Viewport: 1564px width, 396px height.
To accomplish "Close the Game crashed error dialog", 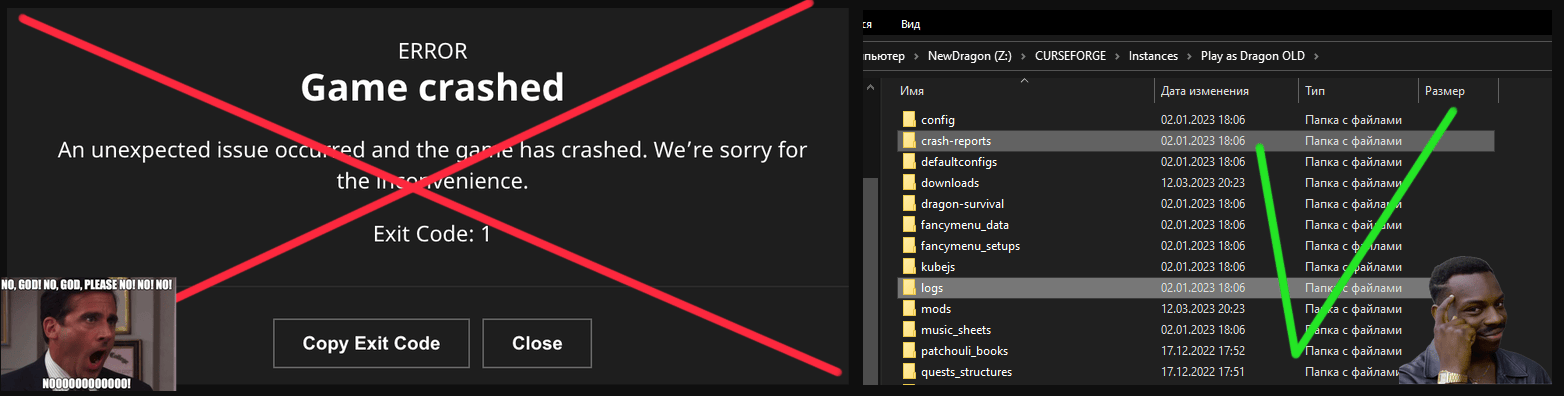I will (537, 343).
